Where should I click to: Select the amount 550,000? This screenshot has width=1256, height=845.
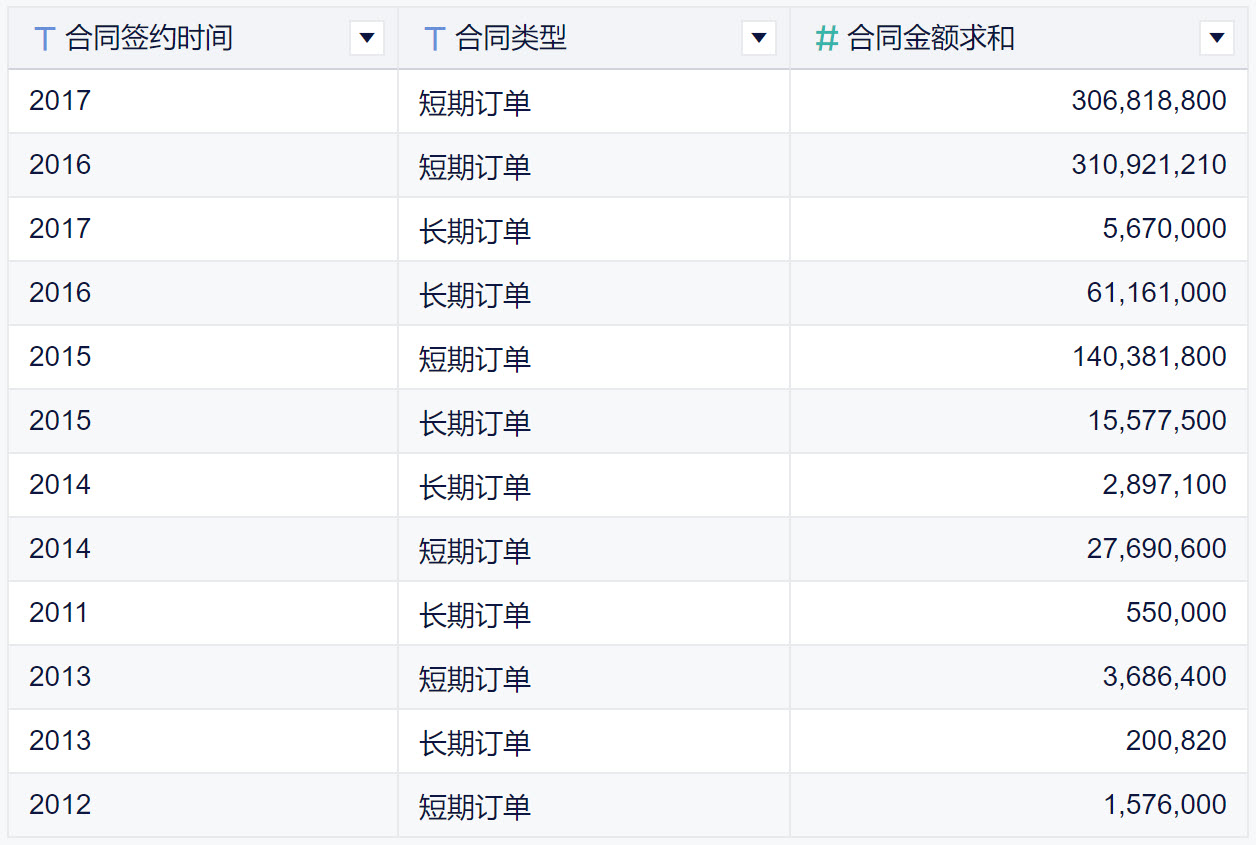(x=1176, y=613)
